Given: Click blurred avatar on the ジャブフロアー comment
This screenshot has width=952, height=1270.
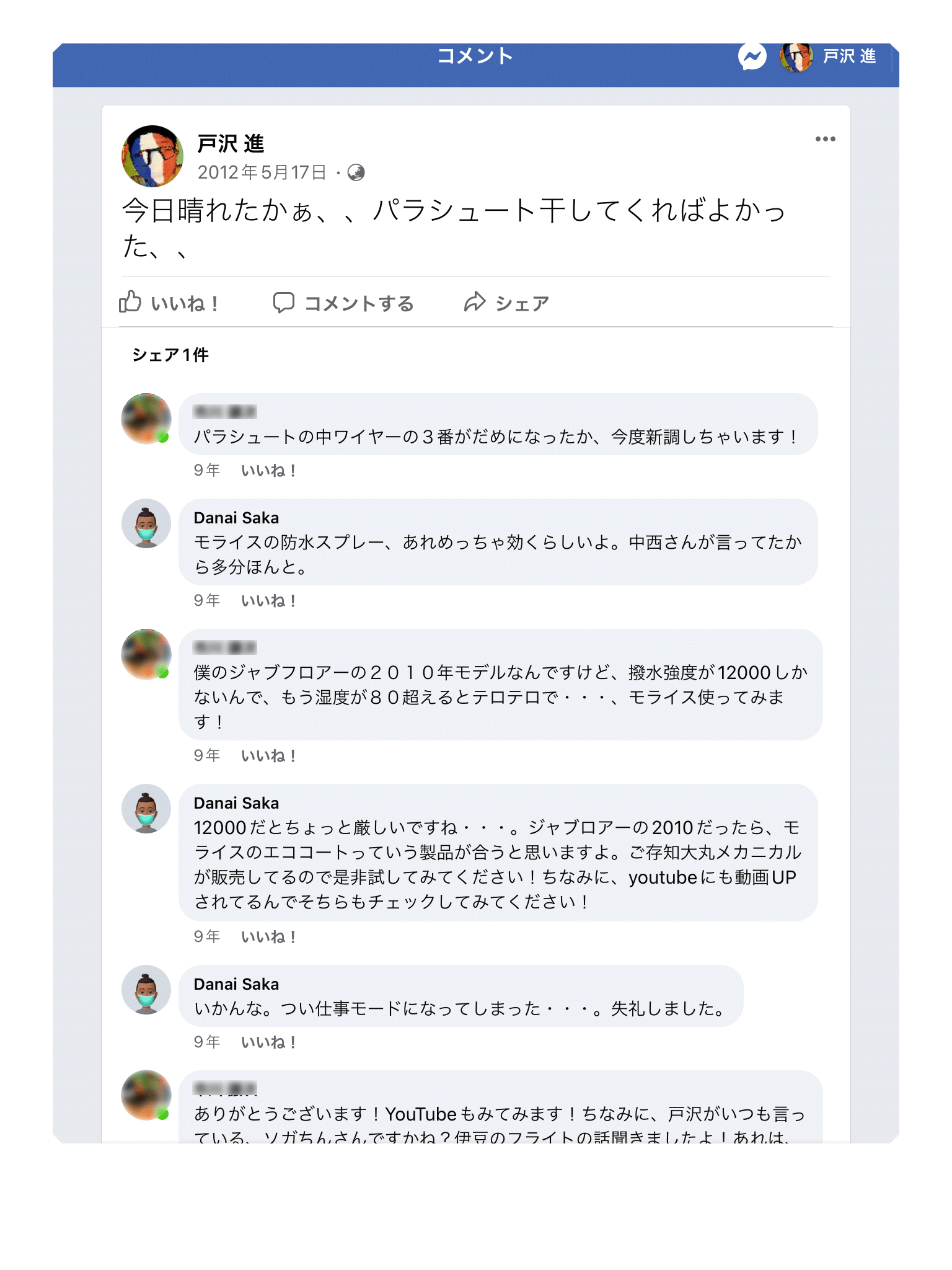Looking at the screenshot, I should click(146, 654).
